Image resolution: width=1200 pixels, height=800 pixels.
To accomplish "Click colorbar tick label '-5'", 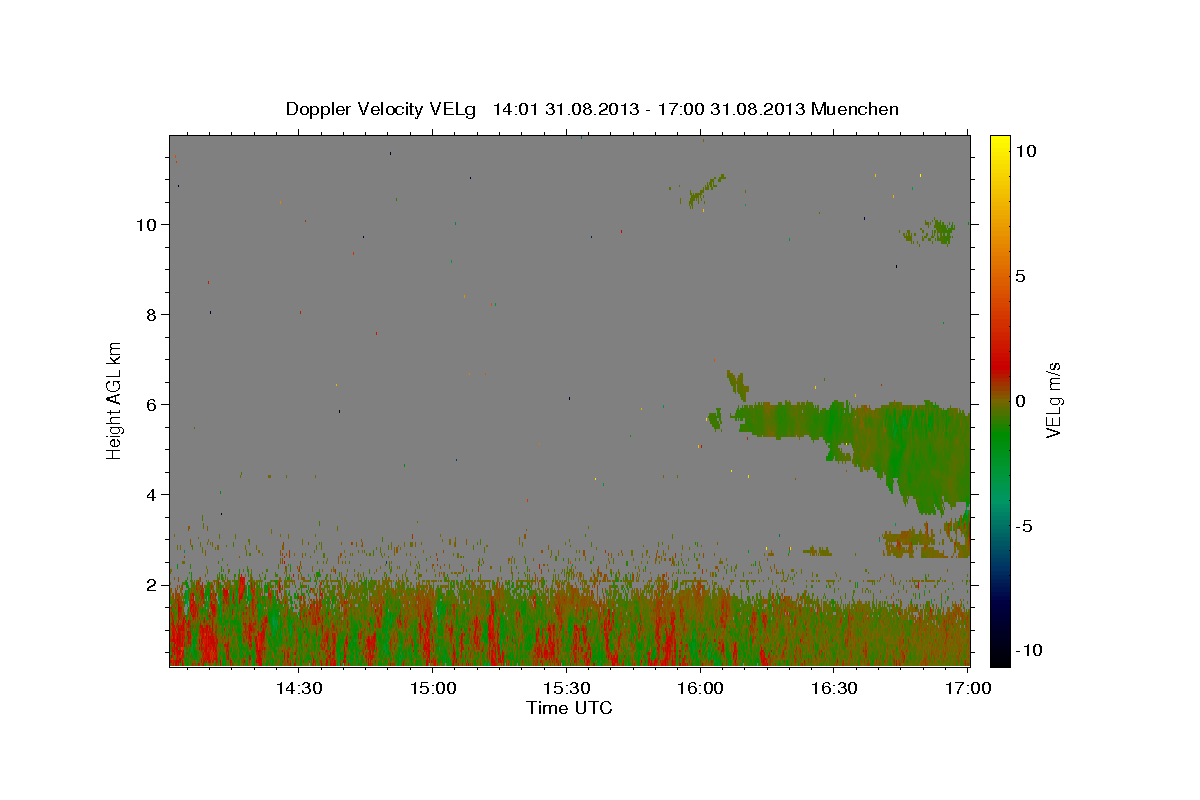I will click(x=1023, y=526).
